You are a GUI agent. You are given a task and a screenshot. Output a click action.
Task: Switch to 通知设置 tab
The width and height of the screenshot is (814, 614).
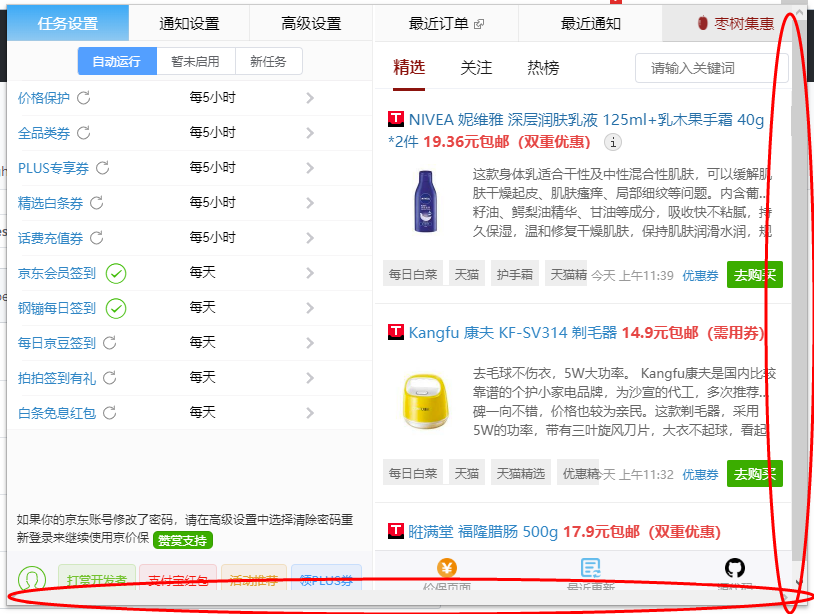pos(189,23)
